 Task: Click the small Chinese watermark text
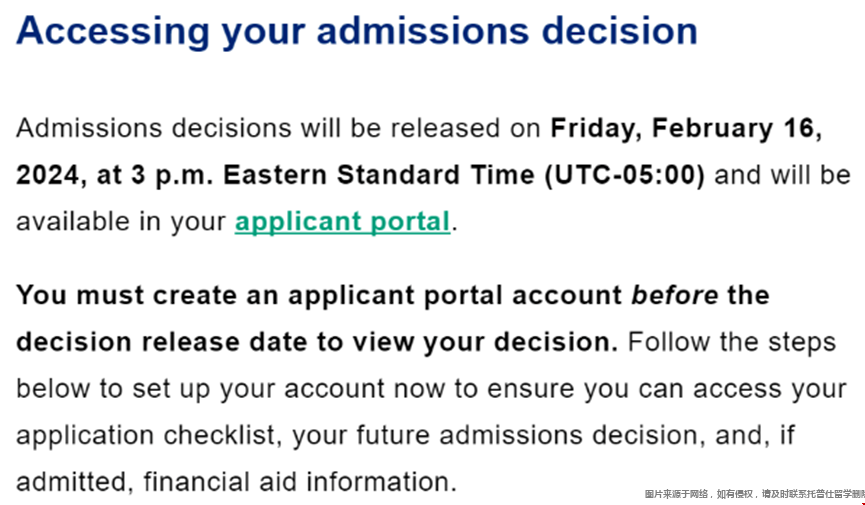coord(754,495)
